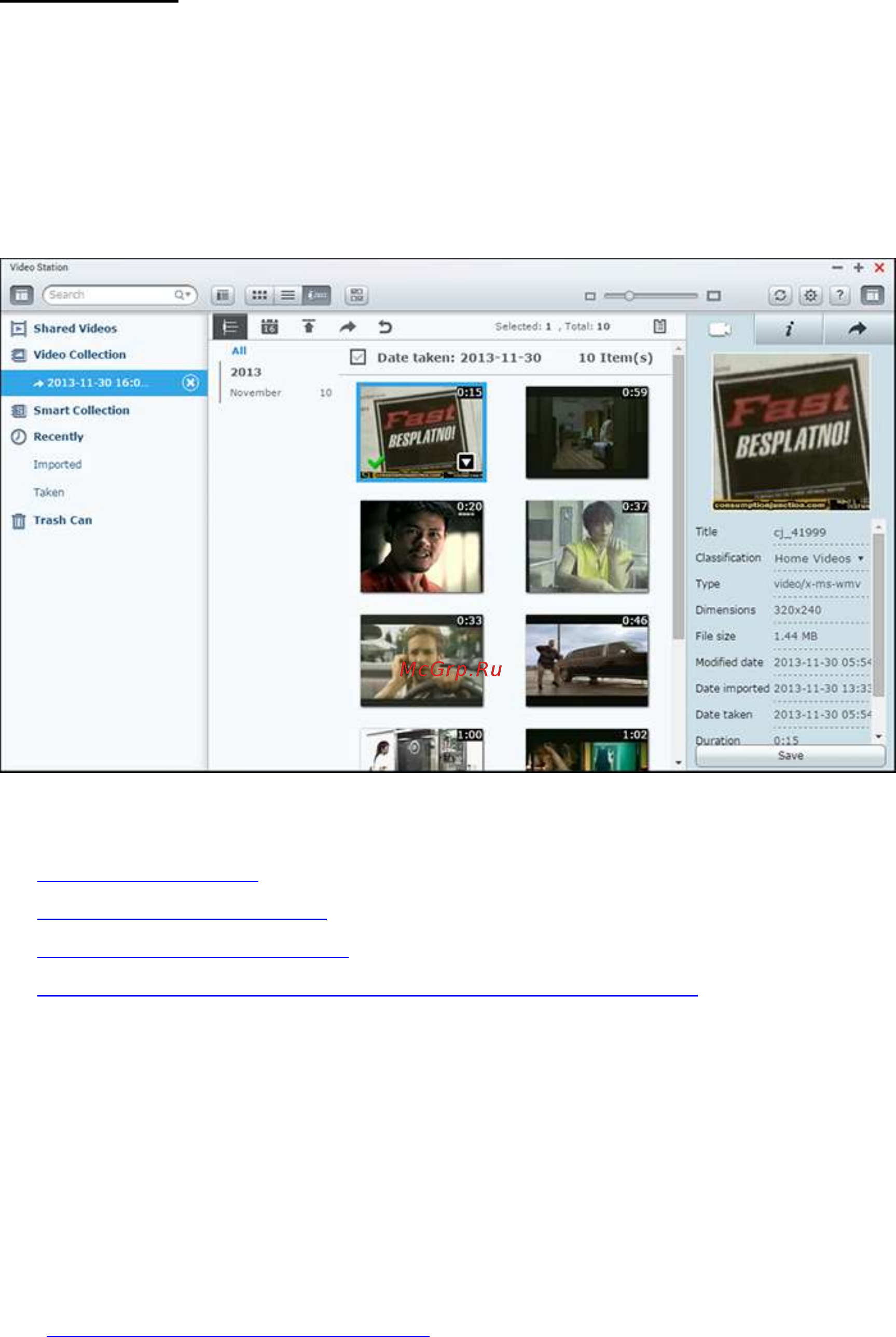
Task: Open dropdown arrow on the 0:15 thumbnail
Action: (466, 461)
